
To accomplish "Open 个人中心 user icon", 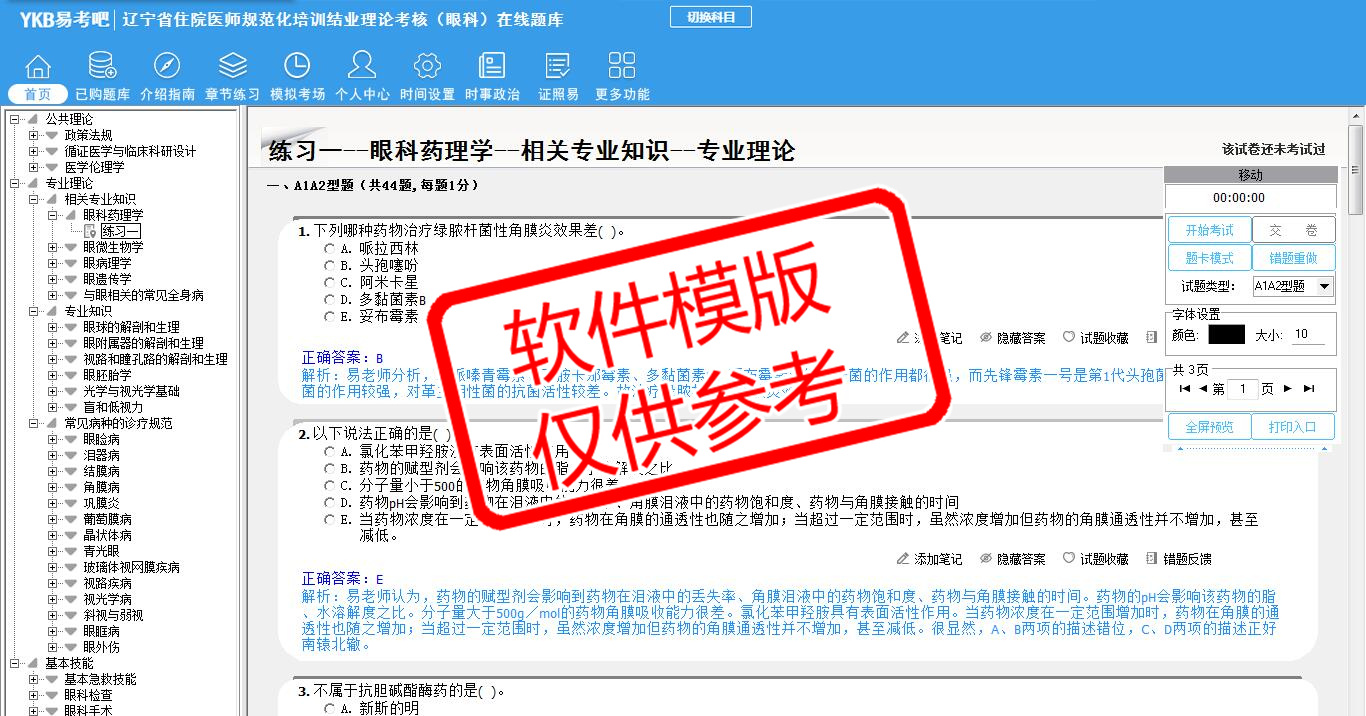I will tap(362, 67).
